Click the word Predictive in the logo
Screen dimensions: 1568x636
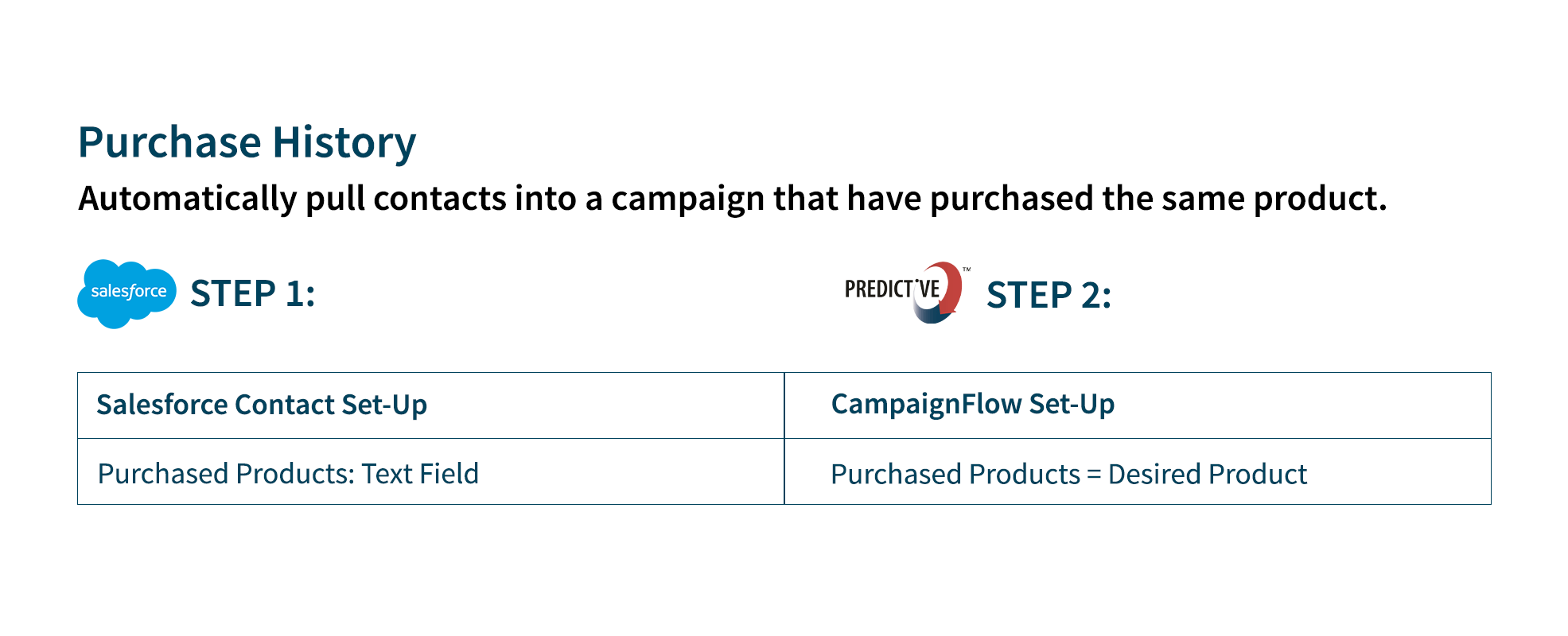click(x=892, y=289)
